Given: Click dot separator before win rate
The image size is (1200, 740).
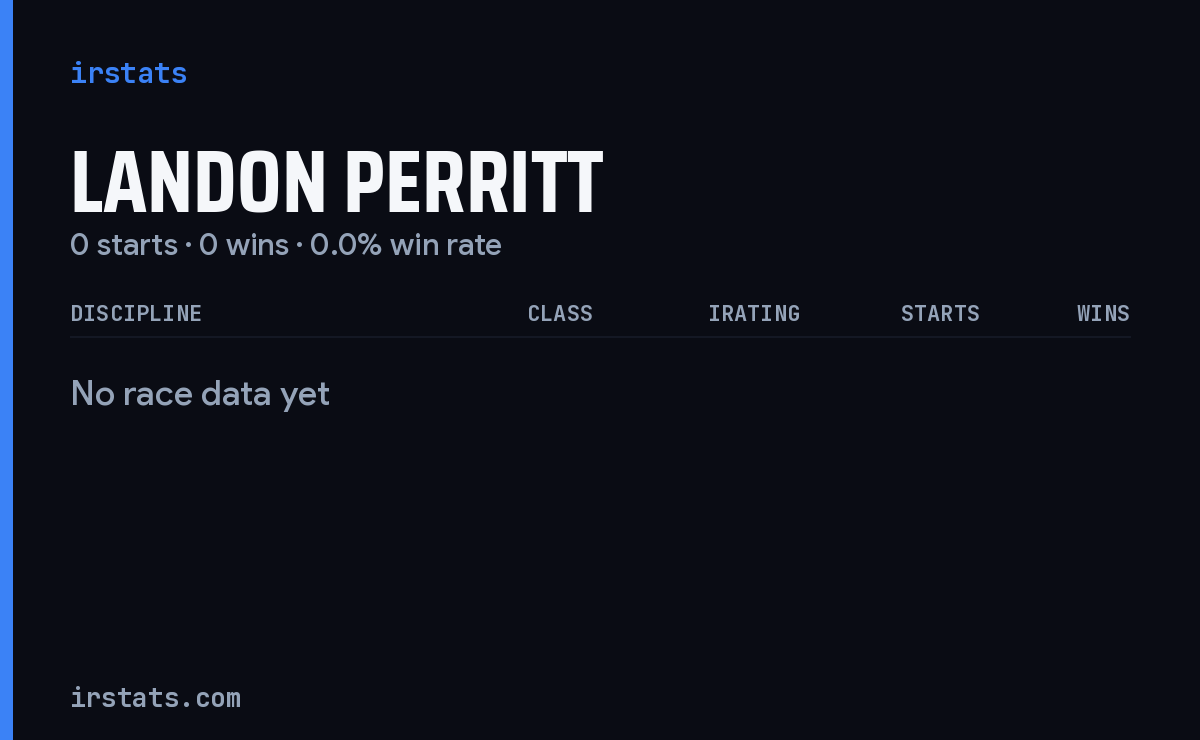Looking at the screenshot, I should 299,246.
